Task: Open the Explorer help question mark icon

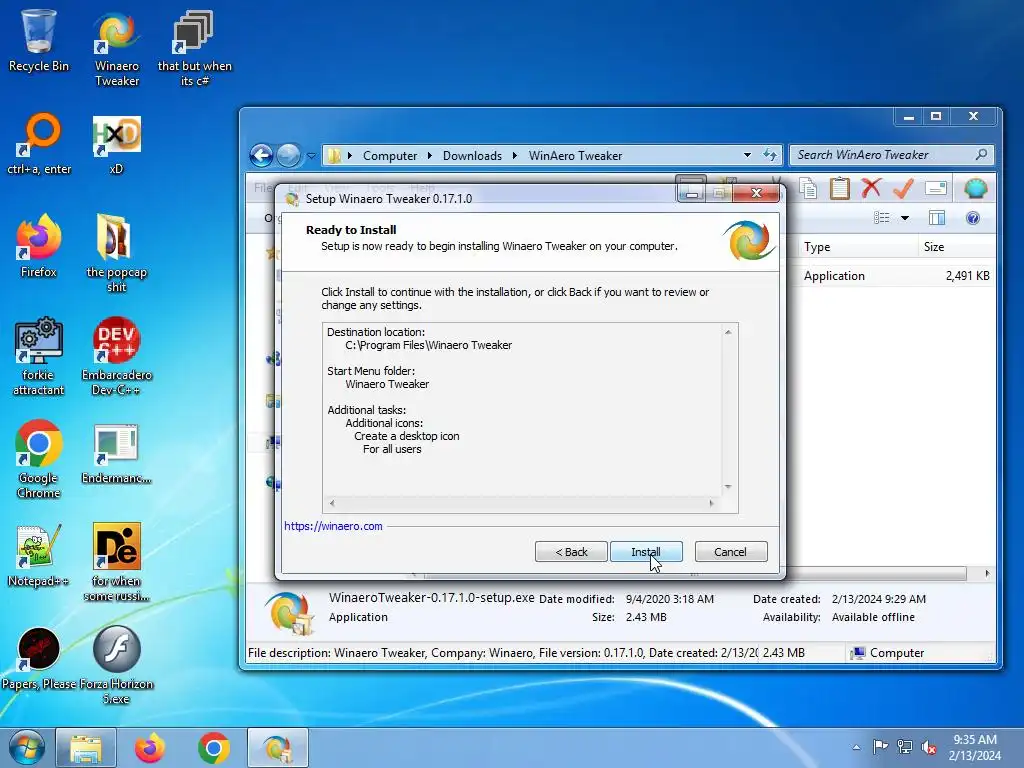Action: coord(972,217)
